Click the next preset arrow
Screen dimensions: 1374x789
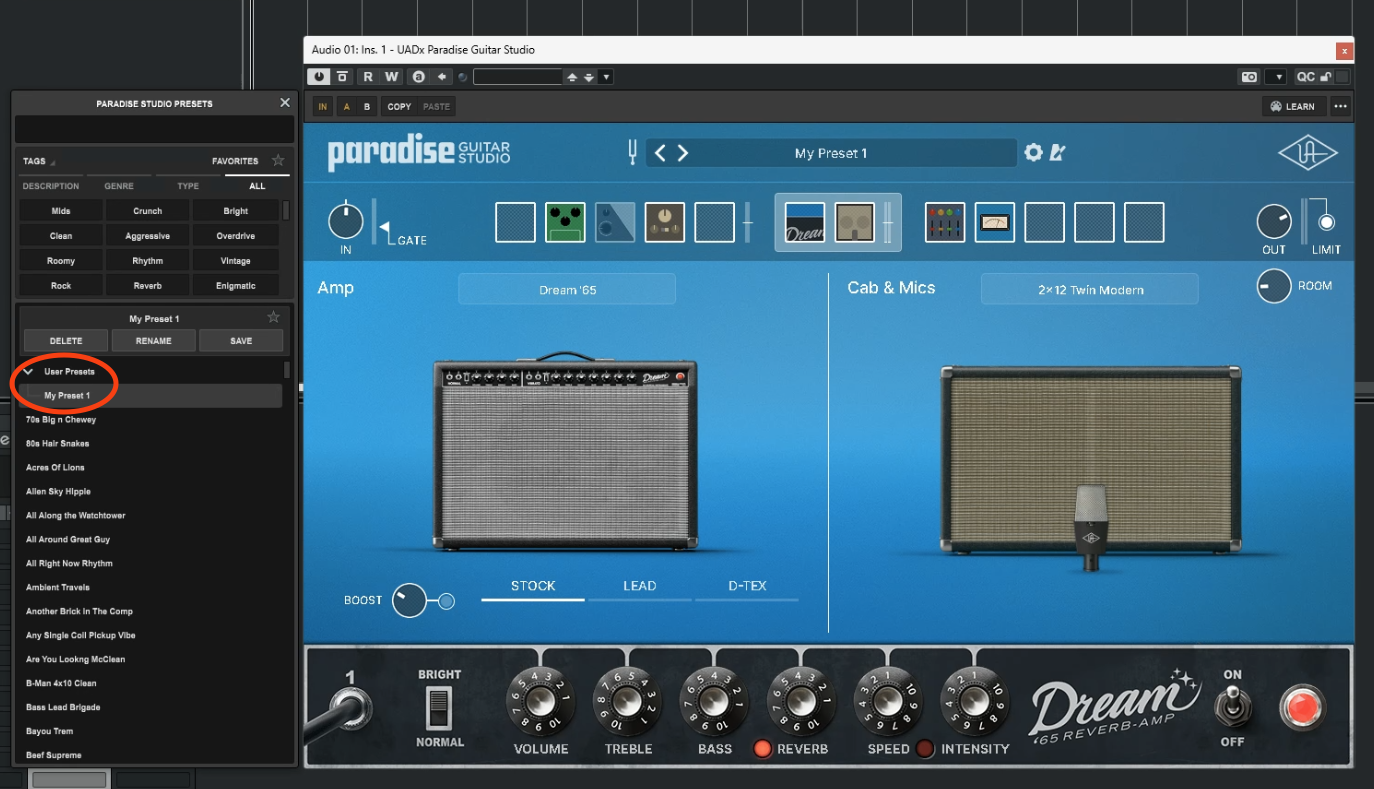tap(683, 153)
